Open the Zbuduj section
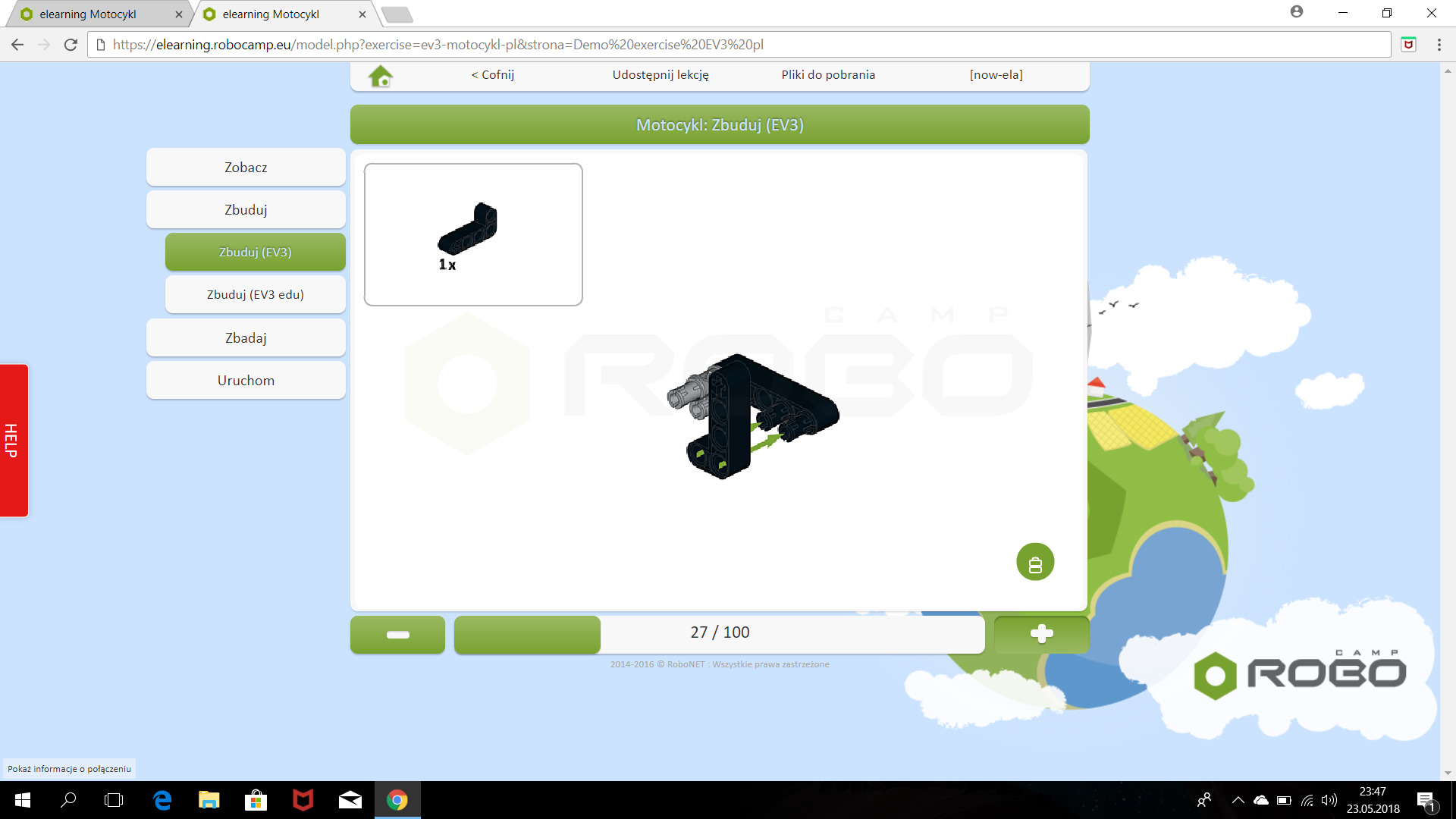Viewport: 1456px width, 819px height. pos(246,209)
